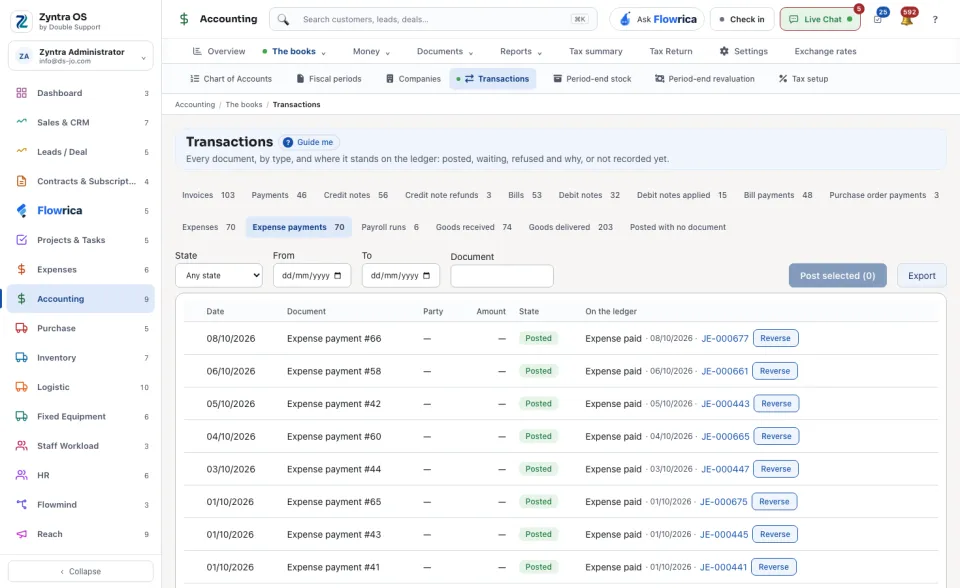Image resolution: width=960 pixels, height=588 pixels.
Task: Click the Purchase truck icon
Action: (x=21, y=328)
